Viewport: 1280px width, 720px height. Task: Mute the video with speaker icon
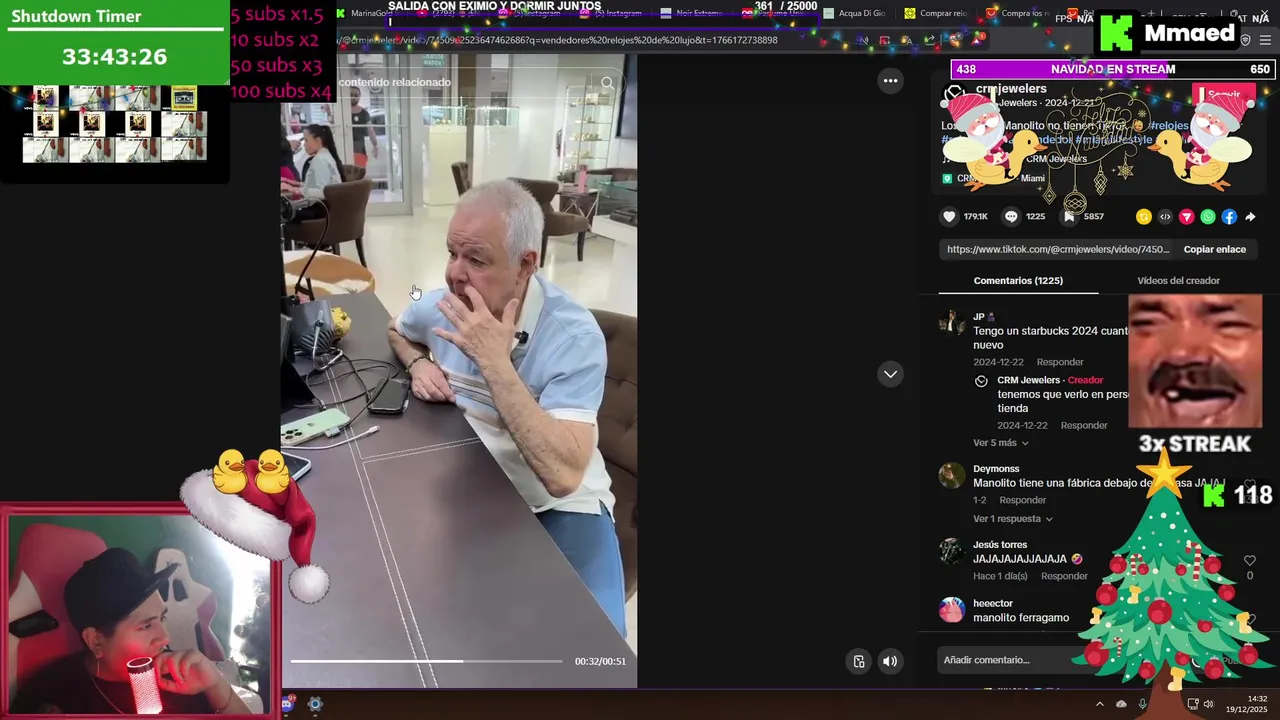890,661
